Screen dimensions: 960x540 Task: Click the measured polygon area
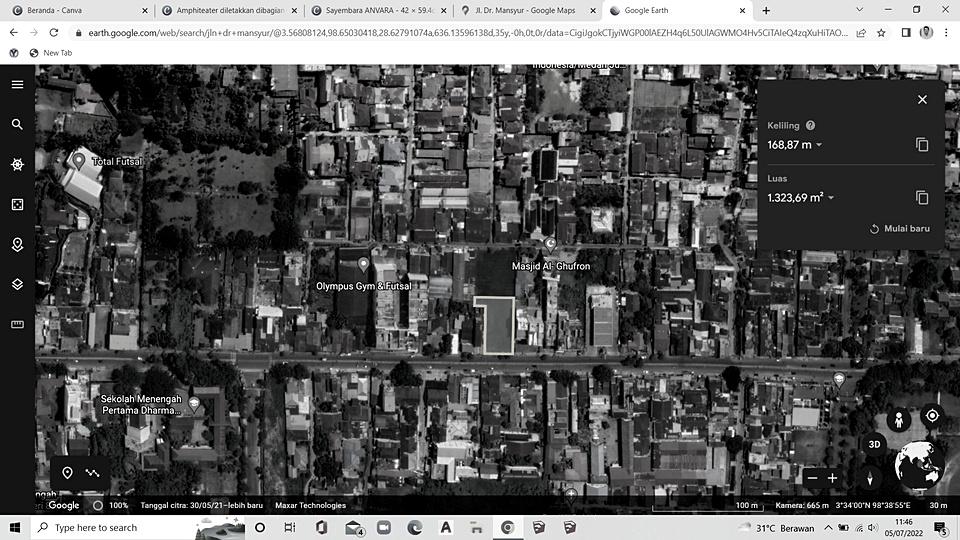click(x=498, y=326)
